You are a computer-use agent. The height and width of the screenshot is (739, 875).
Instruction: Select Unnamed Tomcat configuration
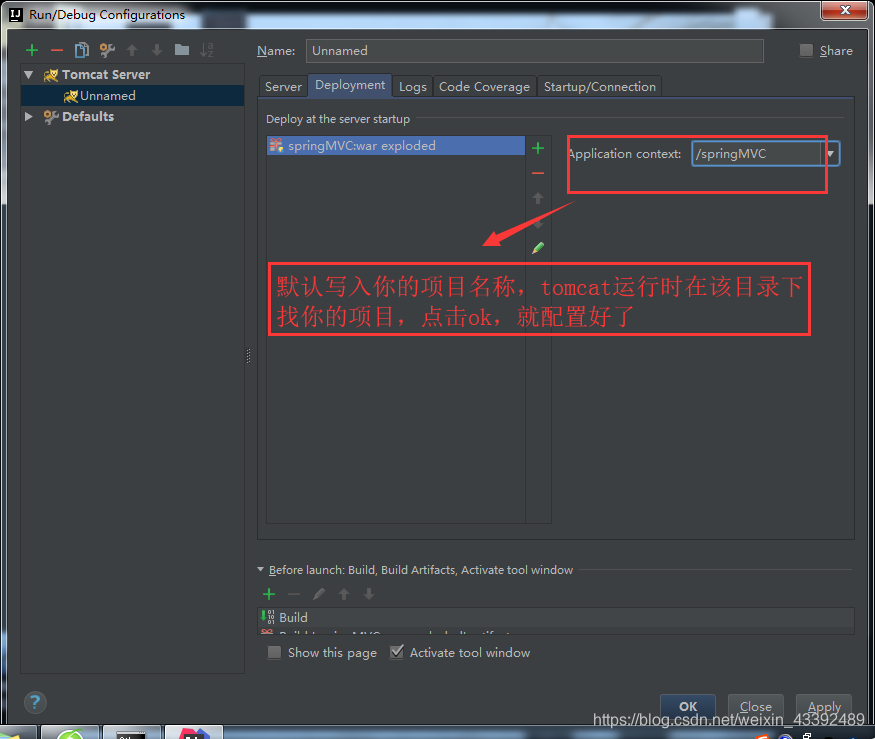pos(132,95)
